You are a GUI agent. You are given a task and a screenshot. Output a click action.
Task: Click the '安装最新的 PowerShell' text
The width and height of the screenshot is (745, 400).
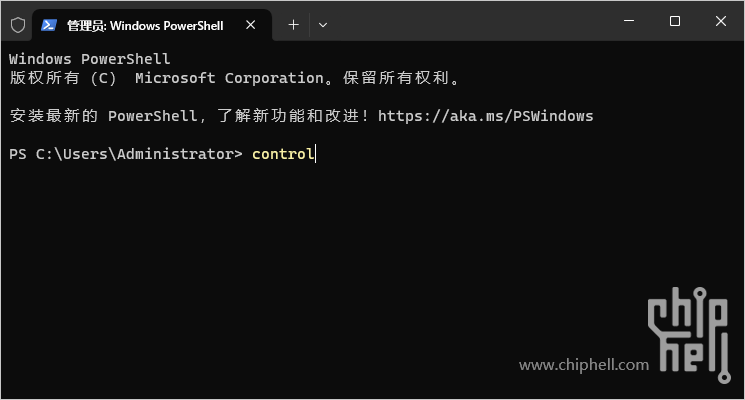[x=103, y=116]
